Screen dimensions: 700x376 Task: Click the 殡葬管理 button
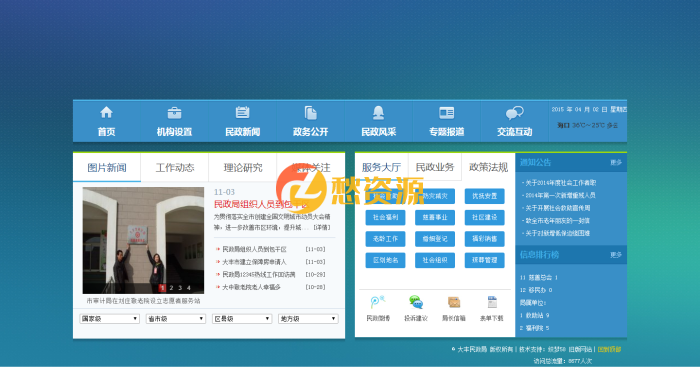pyautogui.click(x=484, y=260)
